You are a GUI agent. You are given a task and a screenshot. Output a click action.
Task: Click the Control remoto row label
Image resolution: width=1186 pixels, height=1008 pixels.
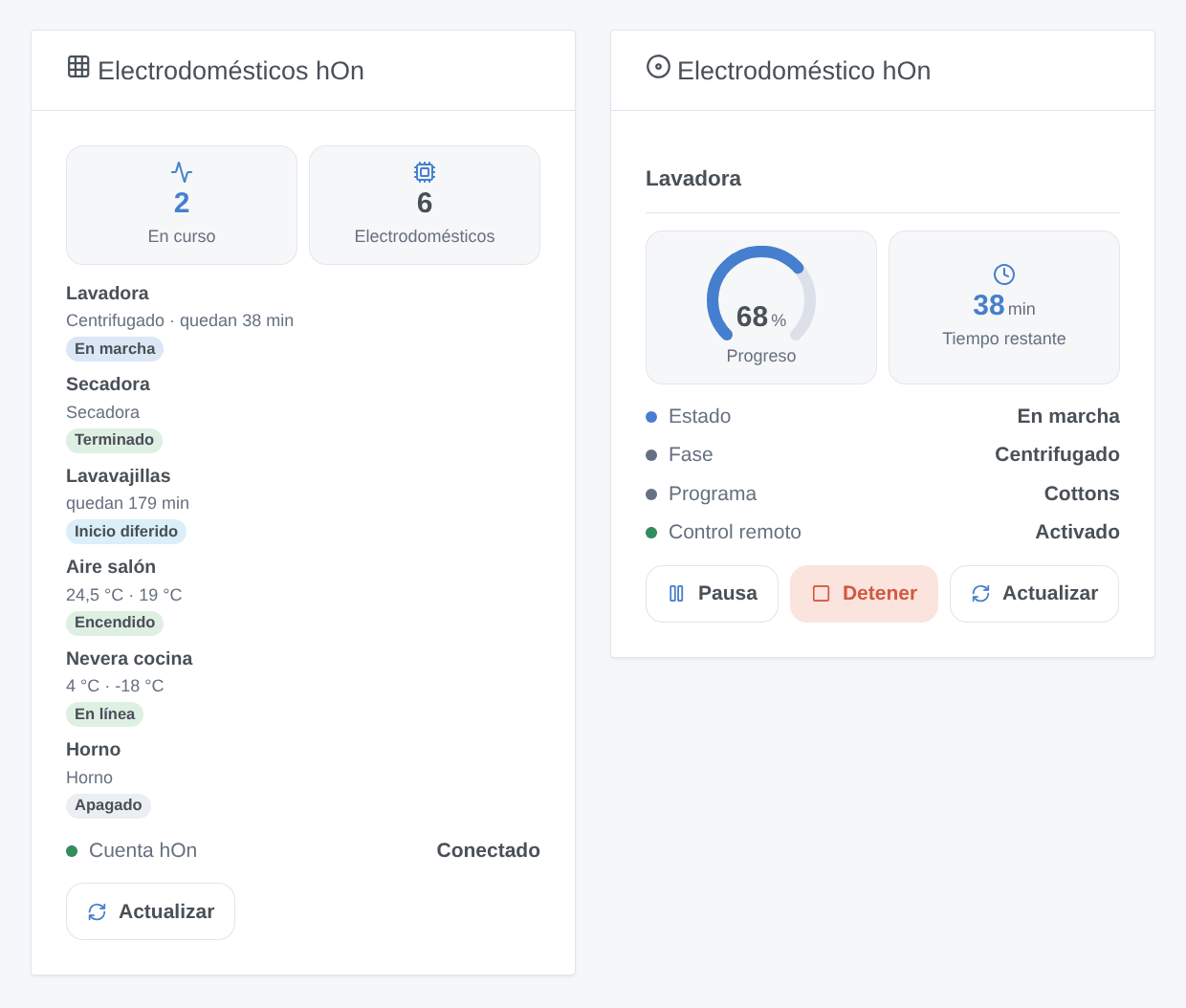point(735,533)
